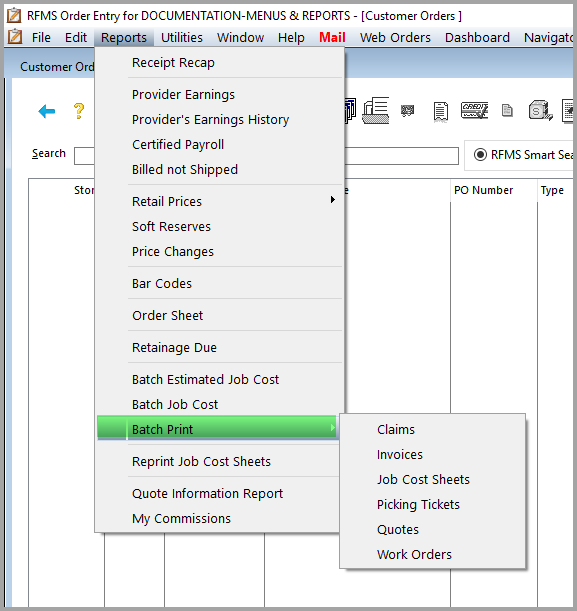Click the small gray cart toolbar icon
This screenshot has width=577, height=611.
coord(408,111)
